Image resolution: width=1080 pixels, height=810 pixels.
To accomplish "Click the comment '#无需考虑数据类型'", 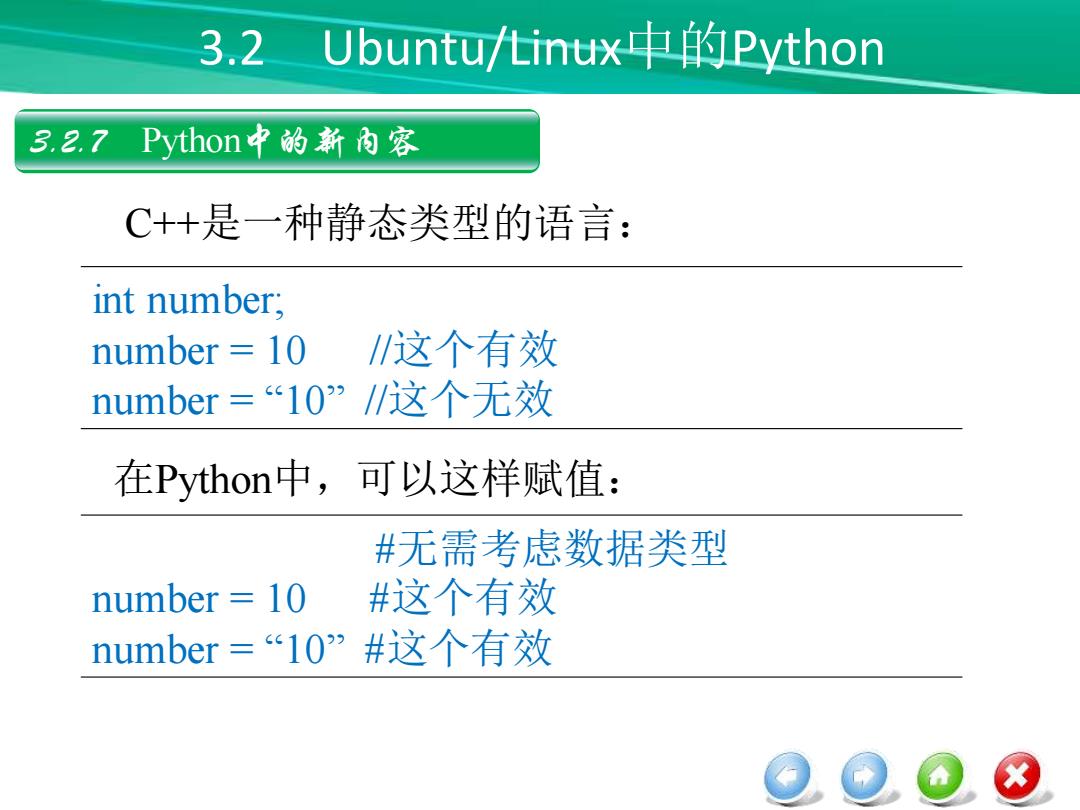I will coord(551,549).
